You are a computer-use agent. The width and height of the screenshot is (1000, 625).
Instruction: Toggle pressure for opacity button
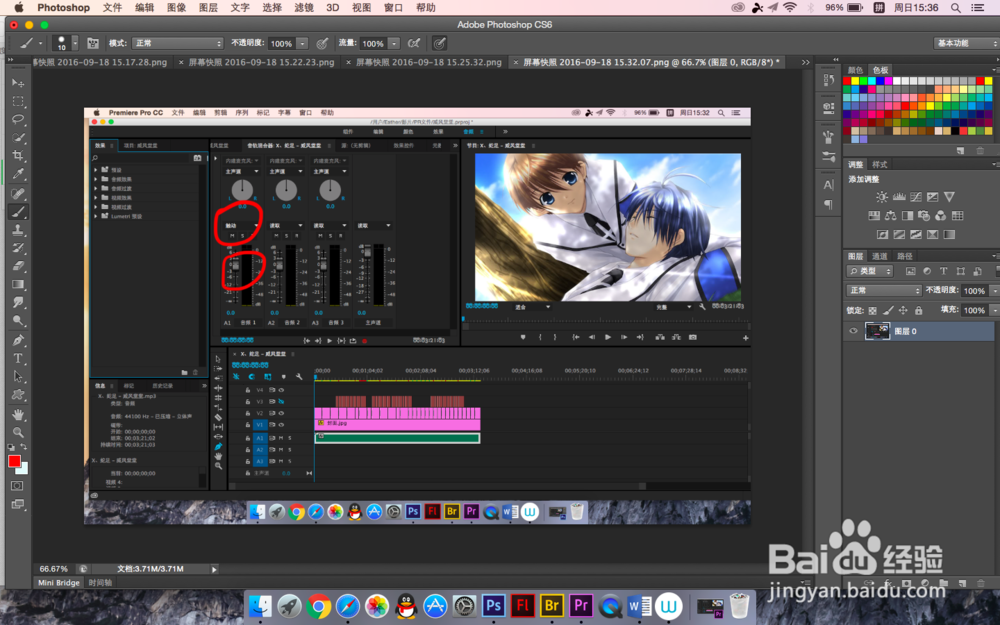pyautogui.click(x=323, y=43)
